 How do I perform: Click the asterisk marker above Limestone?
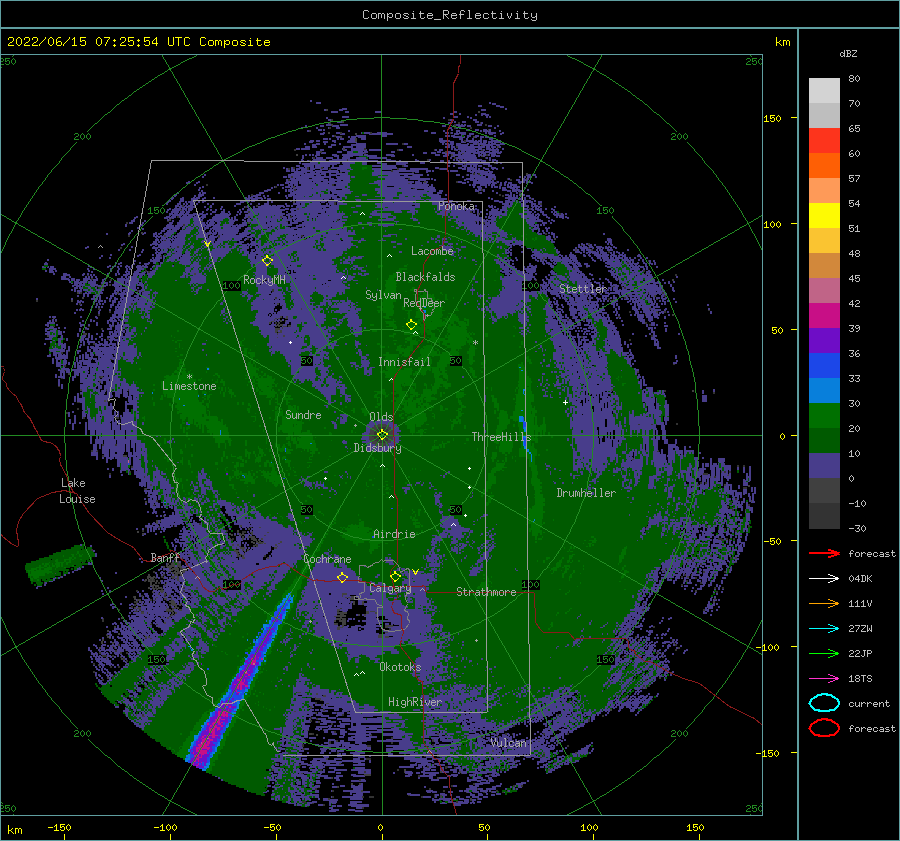tap(189, 377)
